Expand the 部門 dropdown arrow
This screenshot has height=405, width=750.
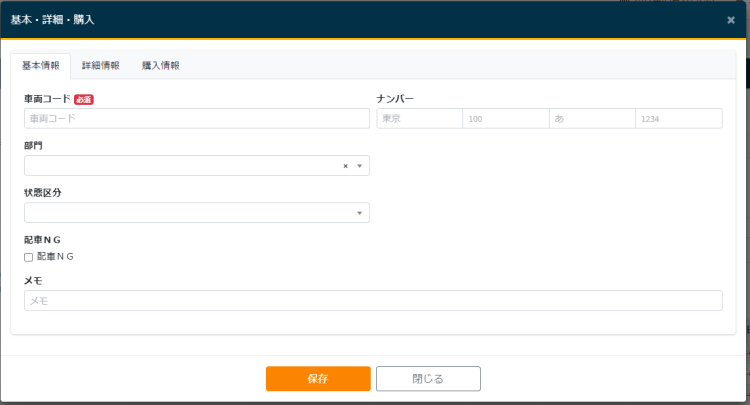(x=359, y=166)
